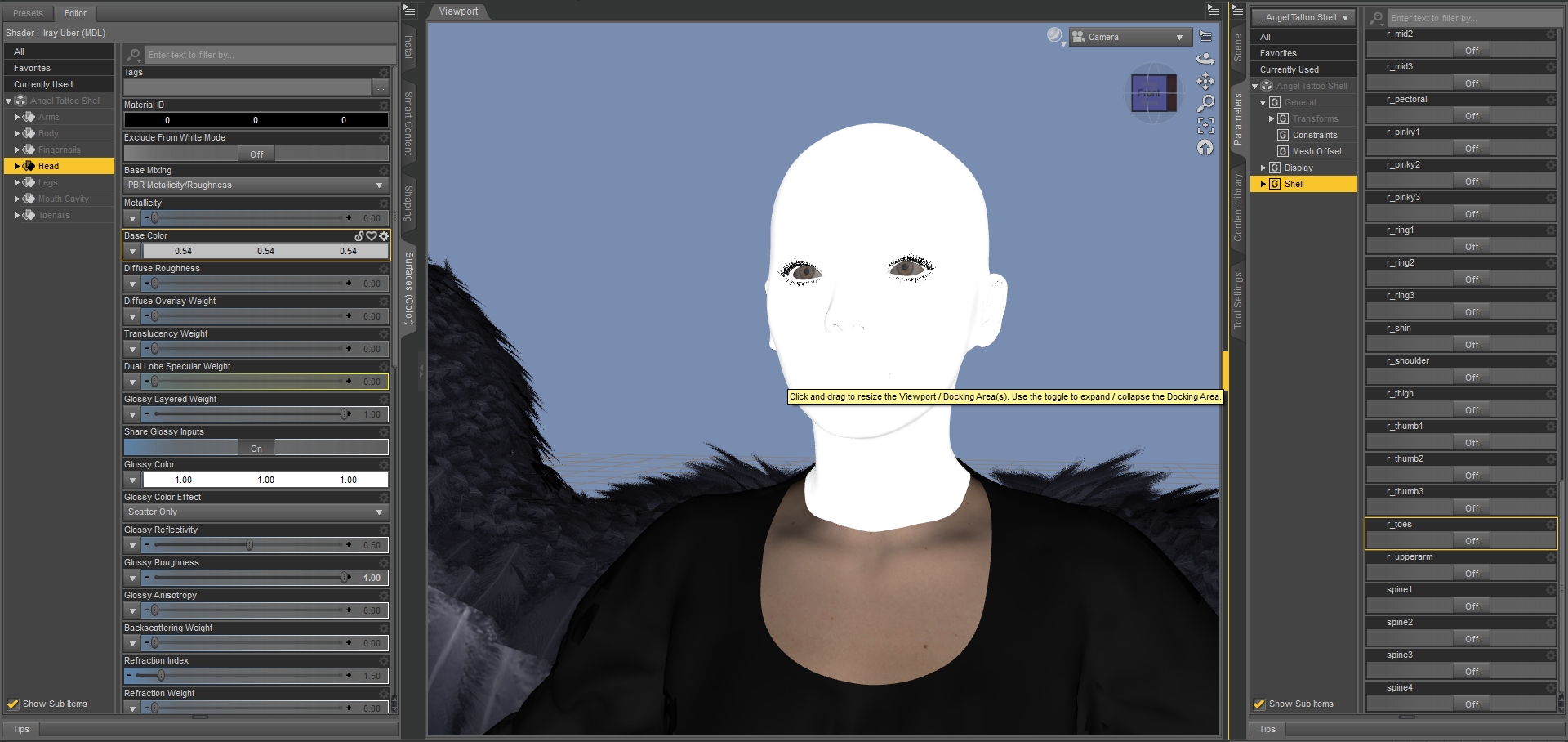Collapse the General group in Parameters
Image resolution: width=1568 pixels, height=742 pixels.
tap(1263, 103)
